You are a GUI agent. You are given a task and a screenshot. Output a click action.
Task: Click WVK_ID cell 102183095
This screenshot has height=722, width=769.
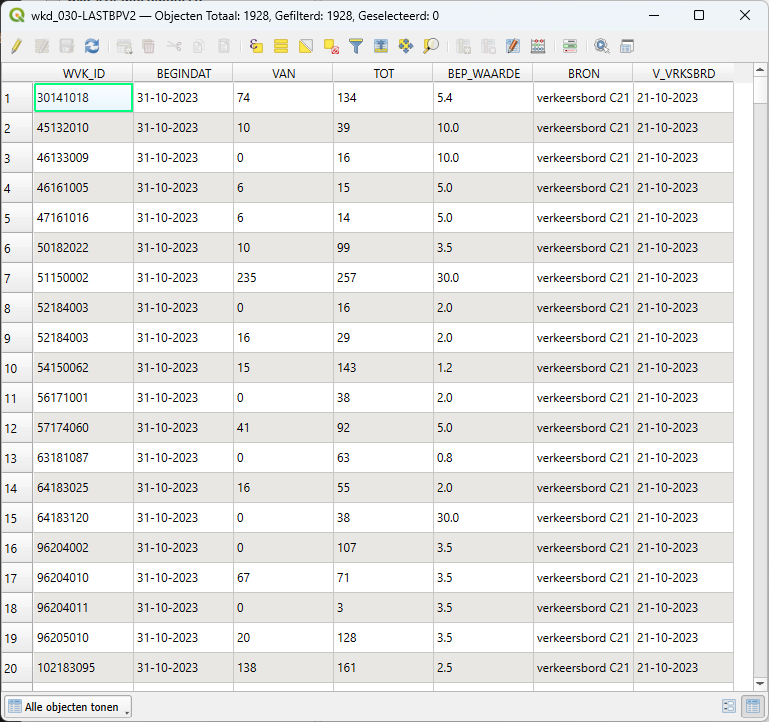[x=83, y=668]
